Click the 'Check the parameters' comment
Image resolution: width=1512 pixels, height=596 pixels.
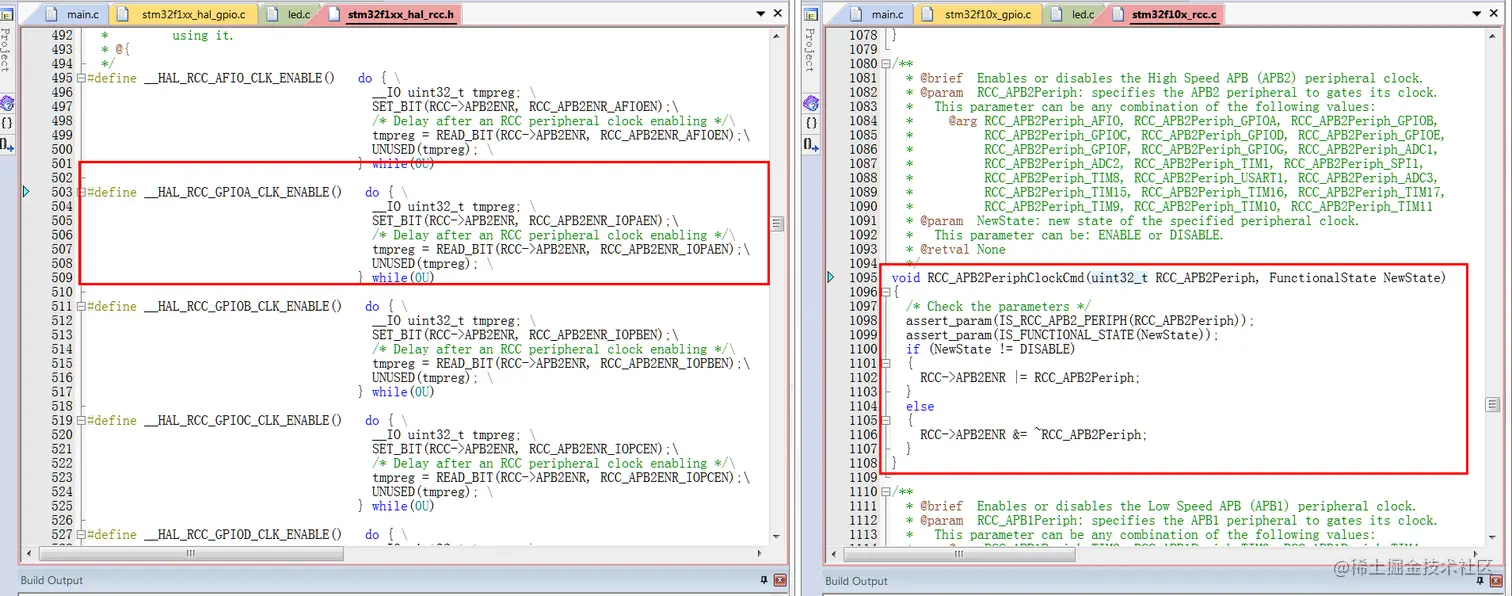pyautogui.click(x=999, y=306)
